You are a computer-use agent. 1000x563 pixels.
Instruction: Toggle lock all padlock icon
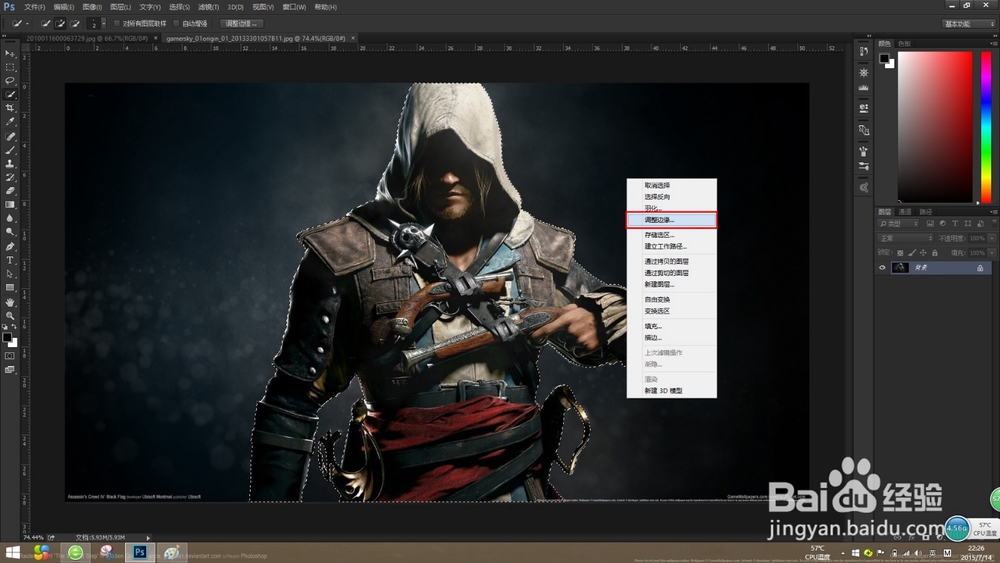coord(934,253)
